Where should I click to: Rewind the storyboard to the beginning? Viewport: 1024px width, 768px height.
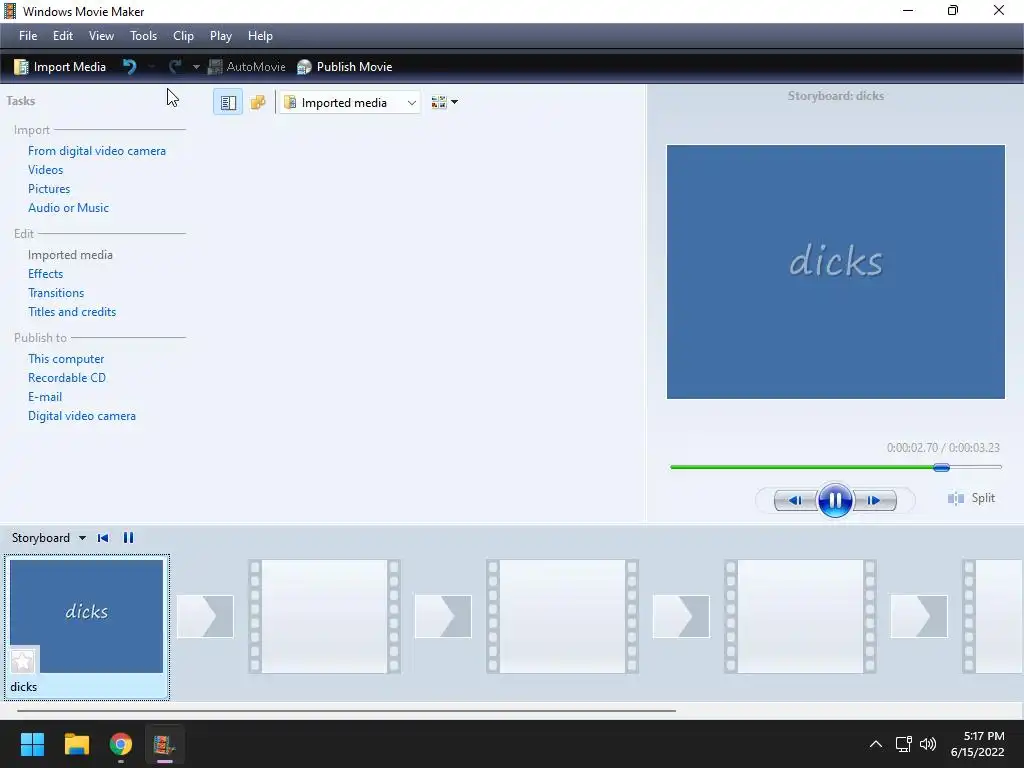click(103, 538)
